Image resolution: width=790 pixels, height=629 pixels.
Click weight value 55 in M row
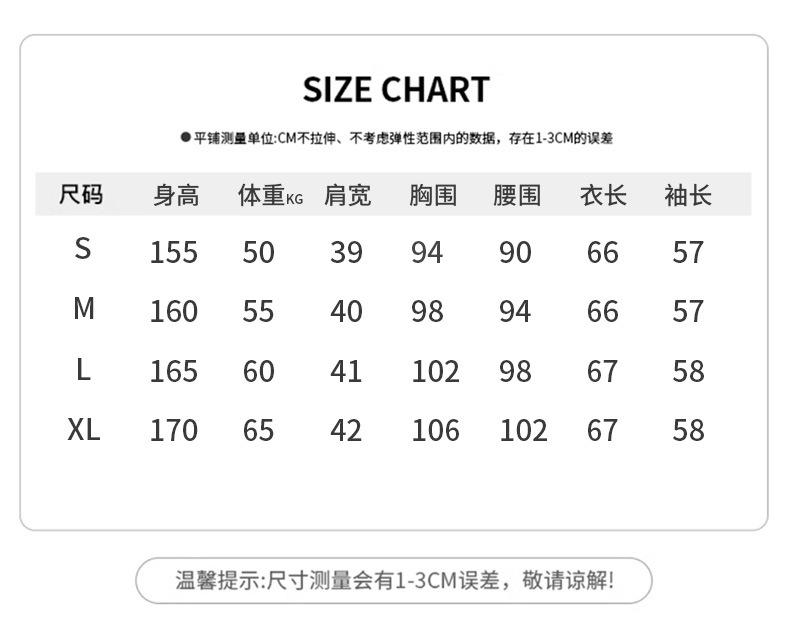point(258,312)
